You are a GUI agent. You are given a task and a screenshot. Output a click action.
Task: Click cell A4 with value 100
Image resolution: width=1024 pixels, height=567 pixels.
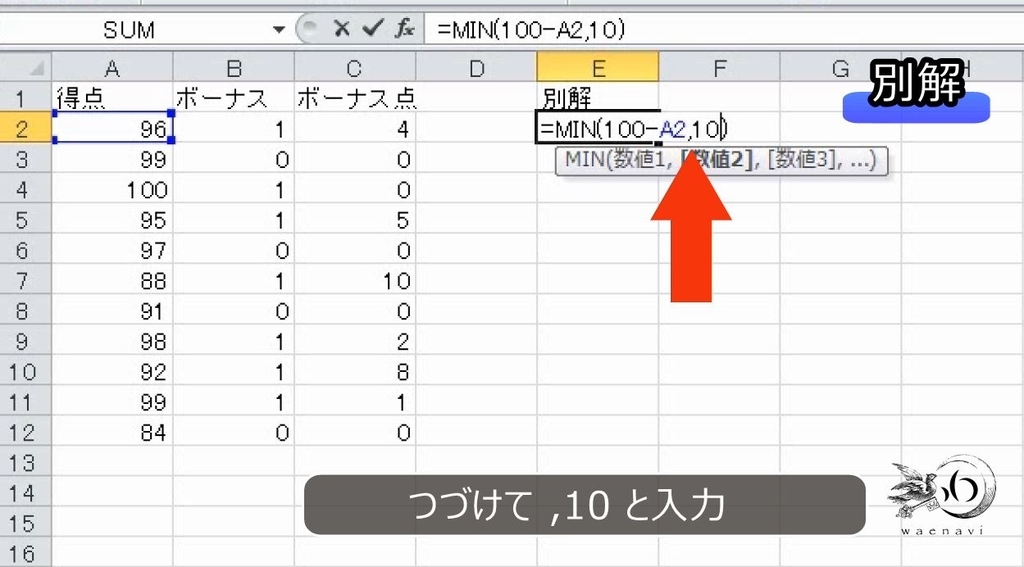tap(112, 189)
